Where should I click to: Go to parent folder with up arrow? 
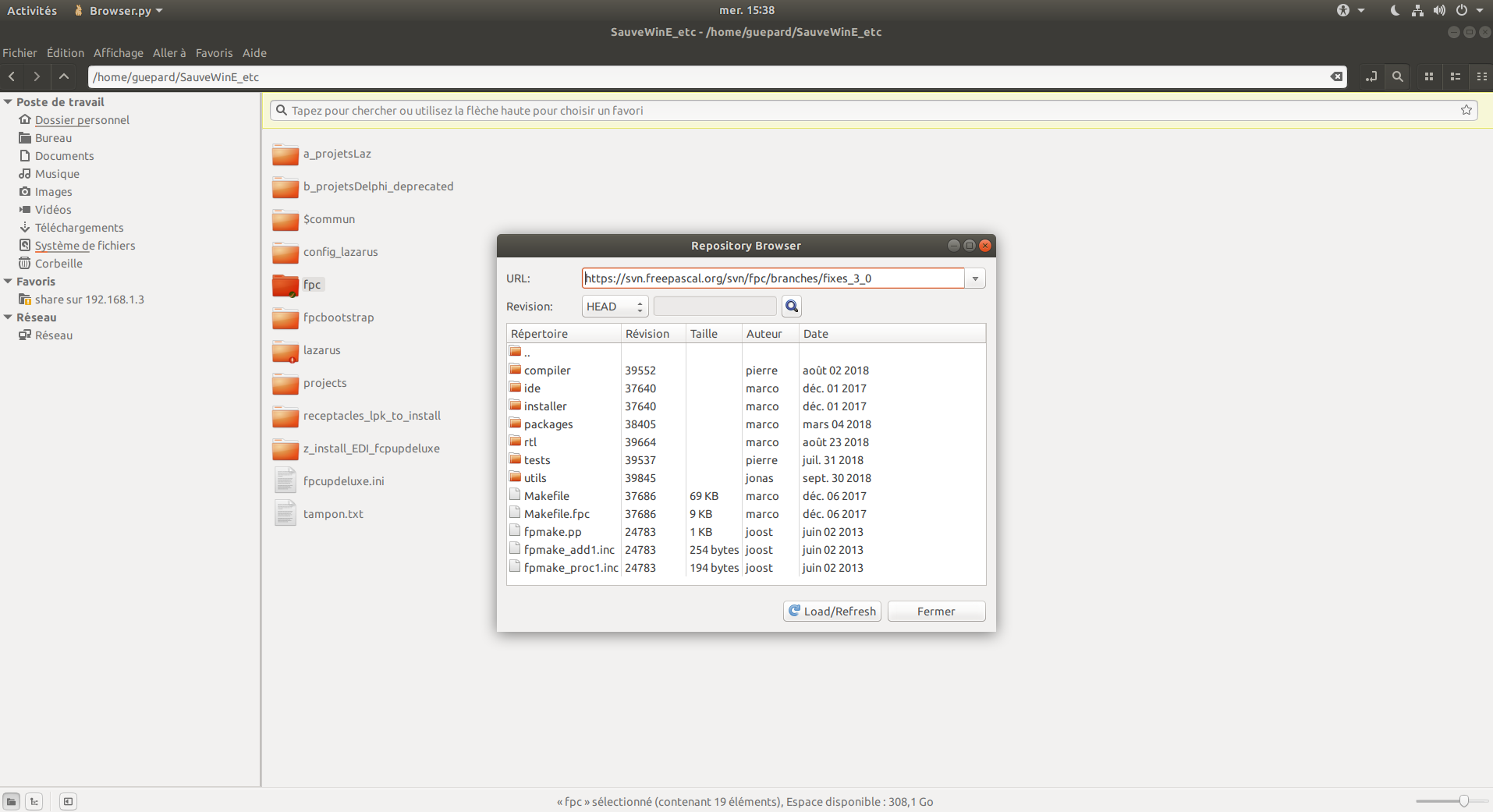(x=64, y=76)
